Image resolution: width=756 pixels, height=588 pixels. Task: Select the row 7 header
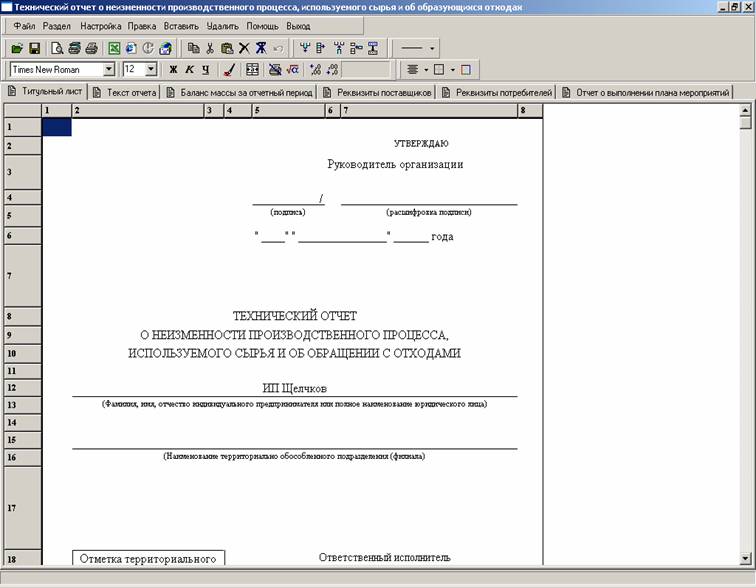point(10,276)
